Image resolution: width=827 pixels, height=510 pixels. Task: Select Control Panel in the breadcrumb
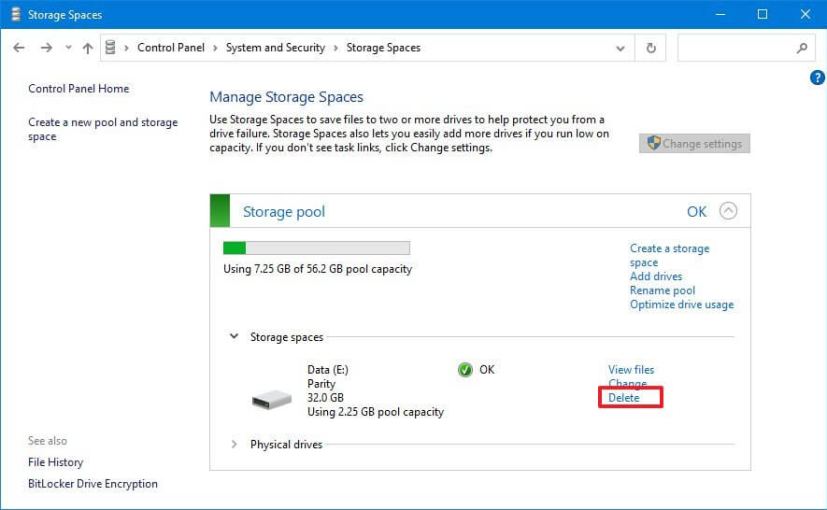click(x=171, y=47)
